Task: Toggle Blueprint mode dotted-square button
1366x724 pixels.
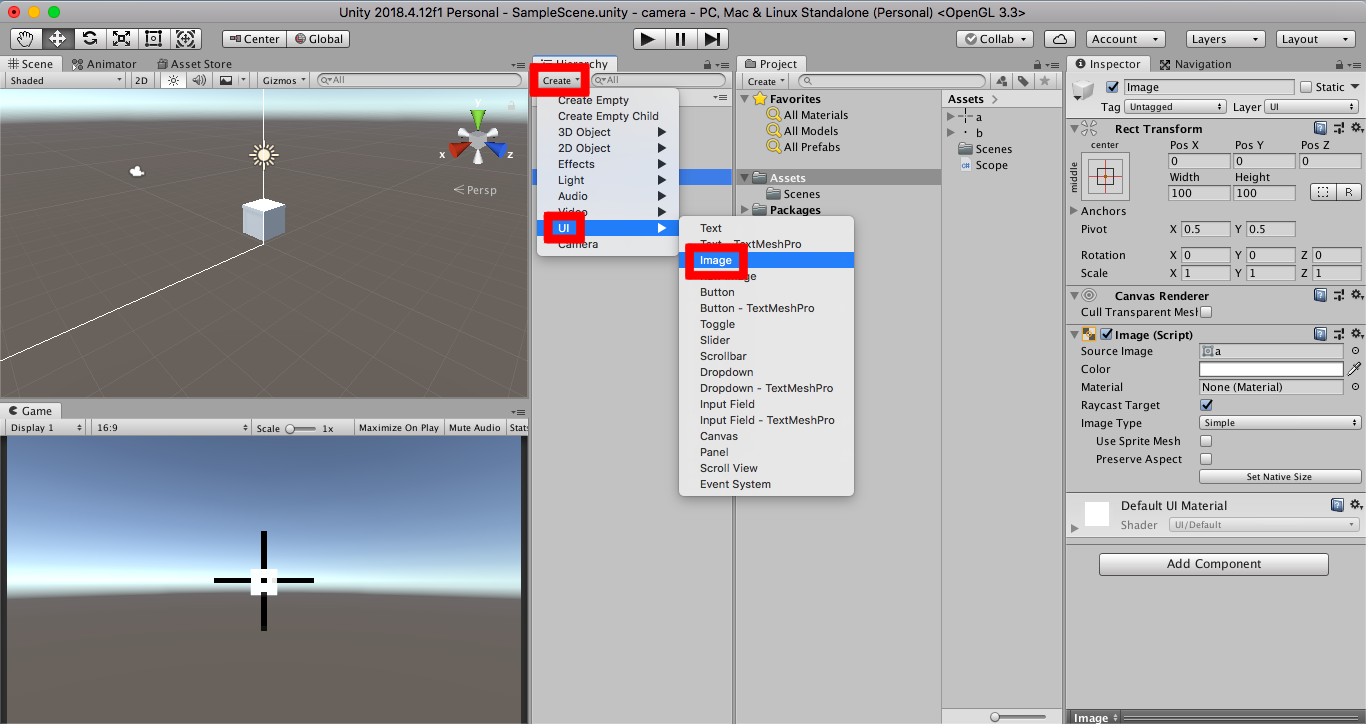Action: pyautogui.click(x=1322, y=192)
